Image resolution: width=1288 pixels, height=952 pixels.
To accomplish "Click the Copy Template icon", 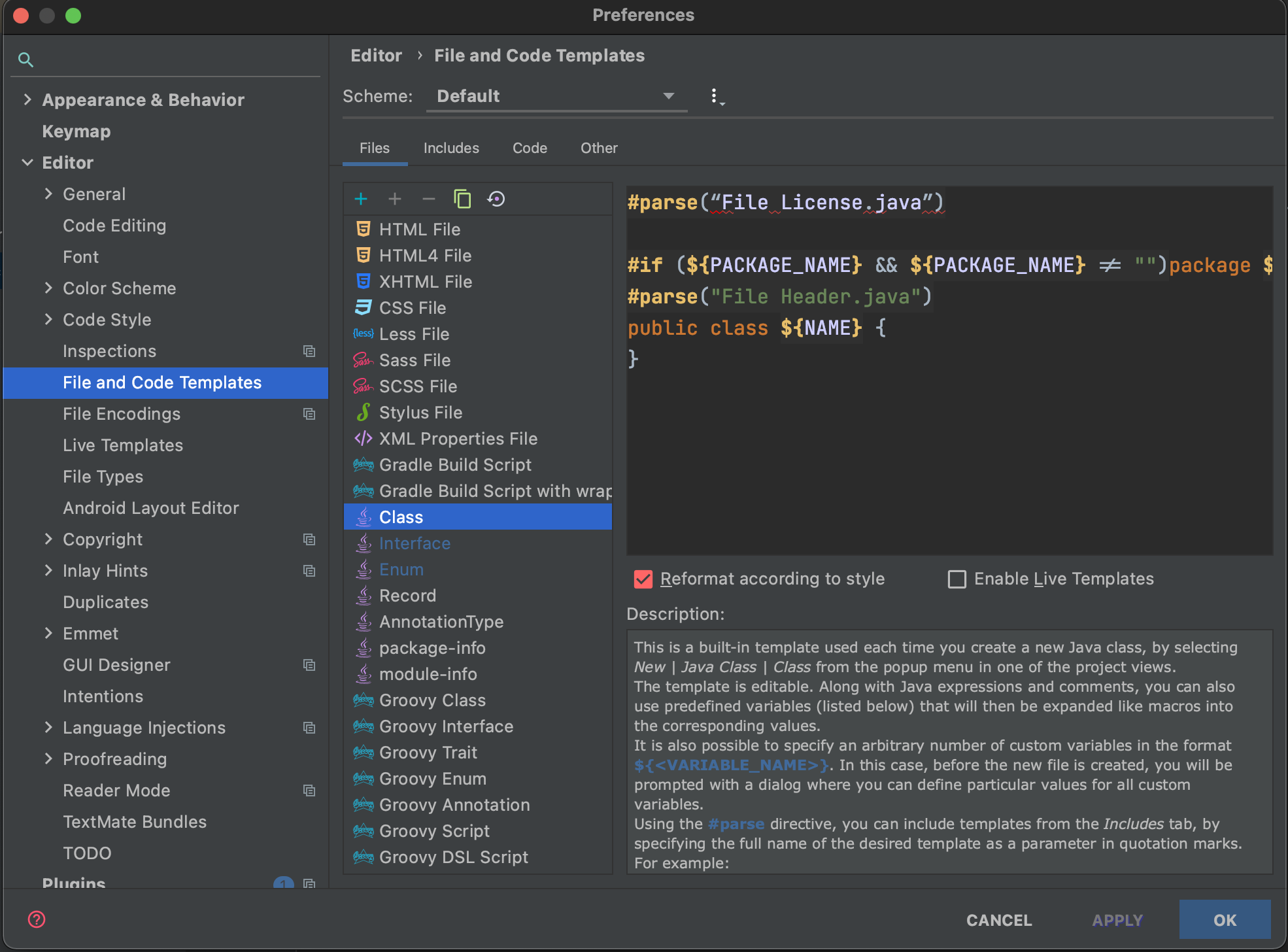I will 462,199.
